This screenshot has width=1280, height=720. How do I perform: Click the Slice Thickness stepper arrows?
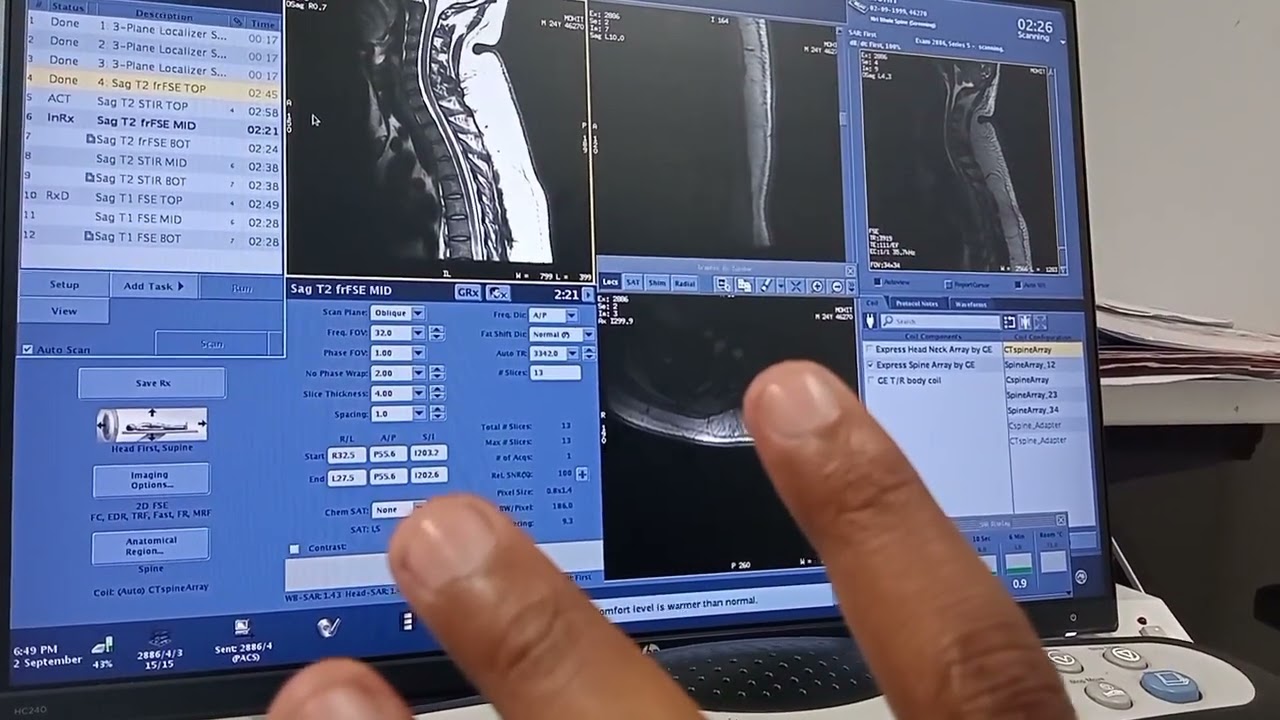coord(436,393)
